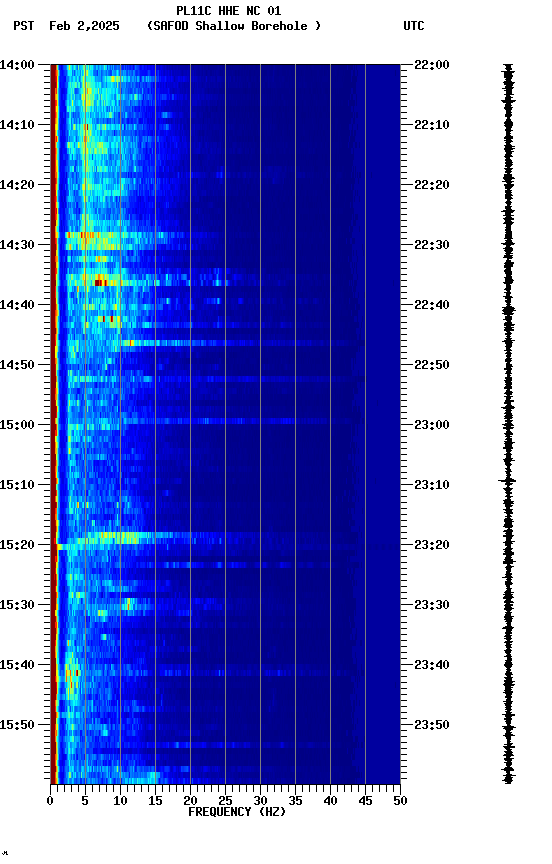Select the 'PST' timezone label
This screenshot has height=864, width=552.
pyautogui.click(x=24, y=26)
